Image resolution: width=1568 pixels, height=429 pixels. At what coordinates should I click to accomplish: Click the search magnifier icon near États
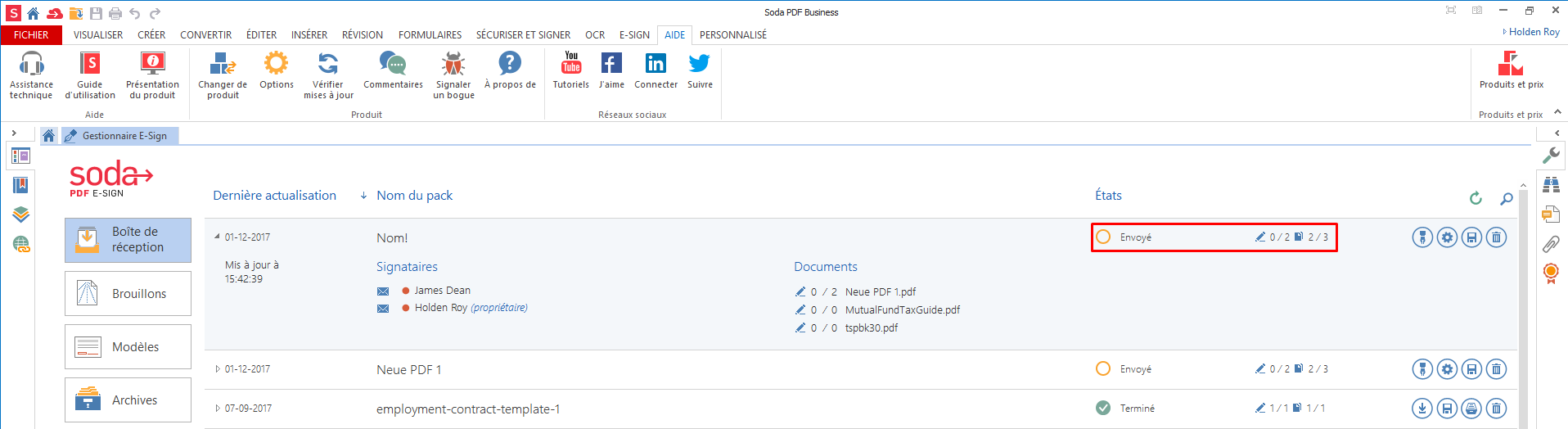pos(1506,198)
